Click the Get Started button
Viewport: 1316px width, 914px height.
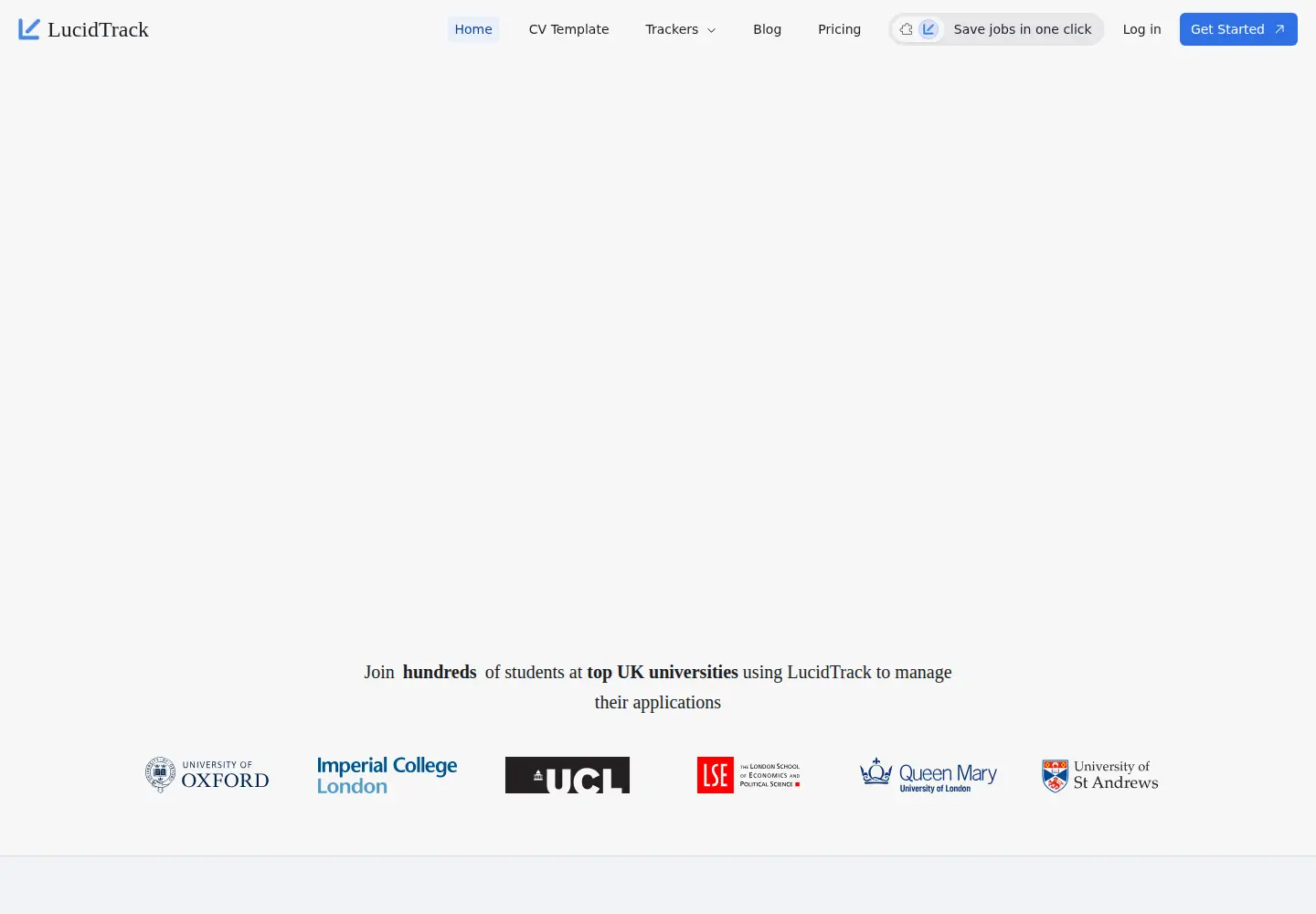[1238, 29]
